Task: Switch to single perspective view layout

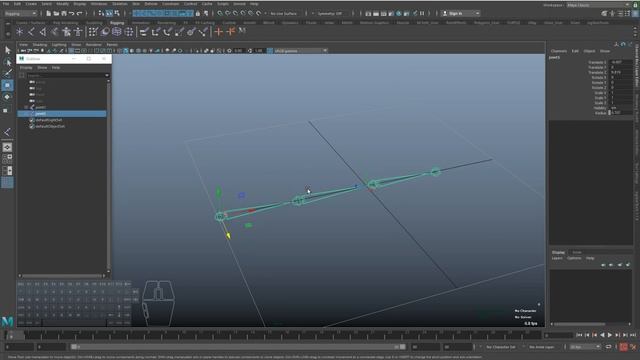Action: coord(7,147)
